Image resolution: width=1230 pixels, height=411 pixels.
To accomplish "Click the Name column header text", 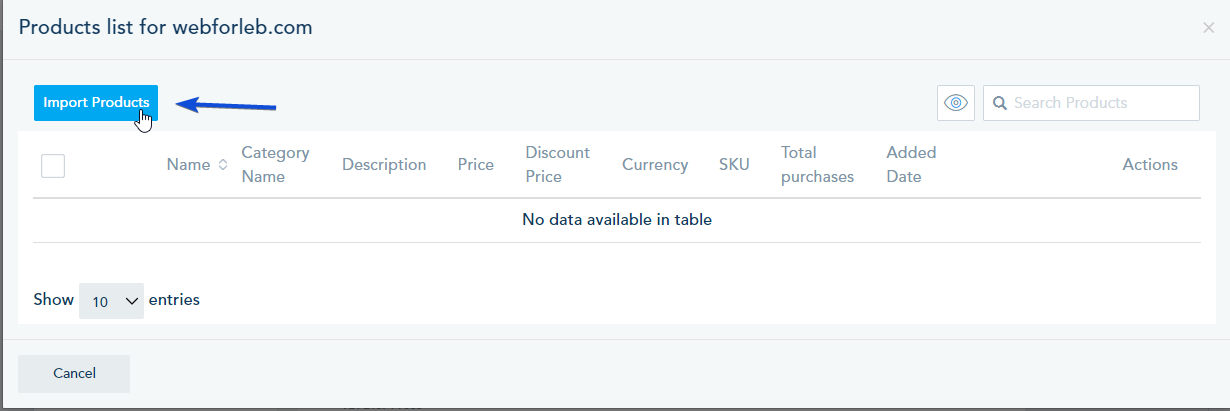I will [x=188, y=165].
